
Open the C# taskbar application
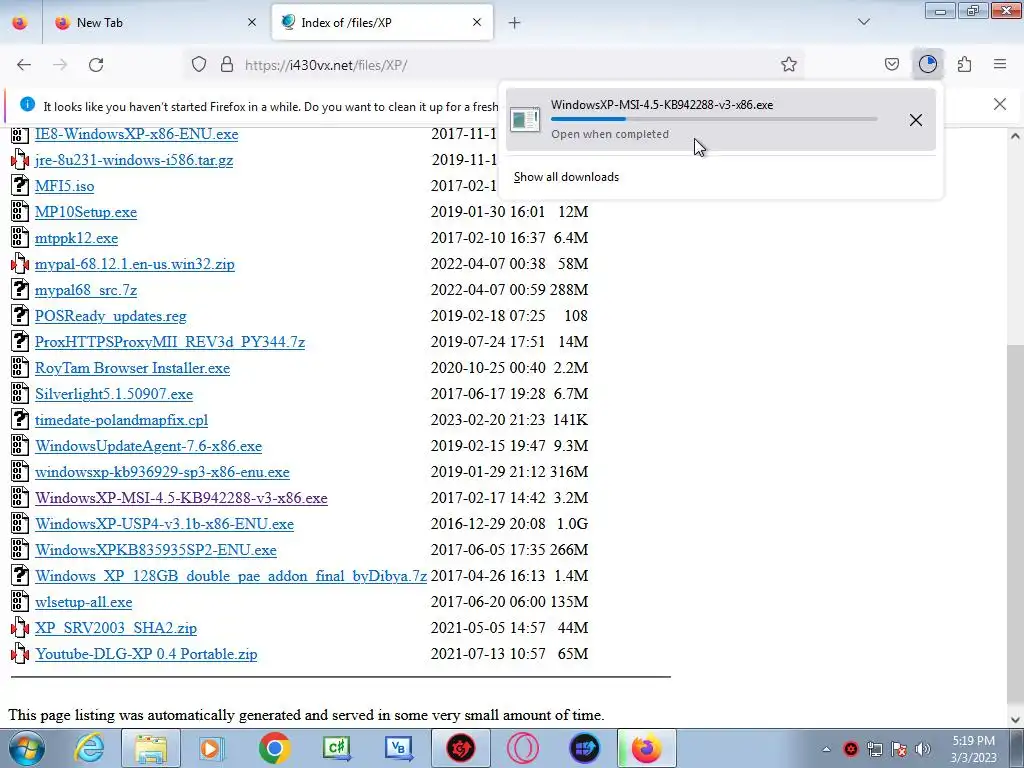click(336, 748)
